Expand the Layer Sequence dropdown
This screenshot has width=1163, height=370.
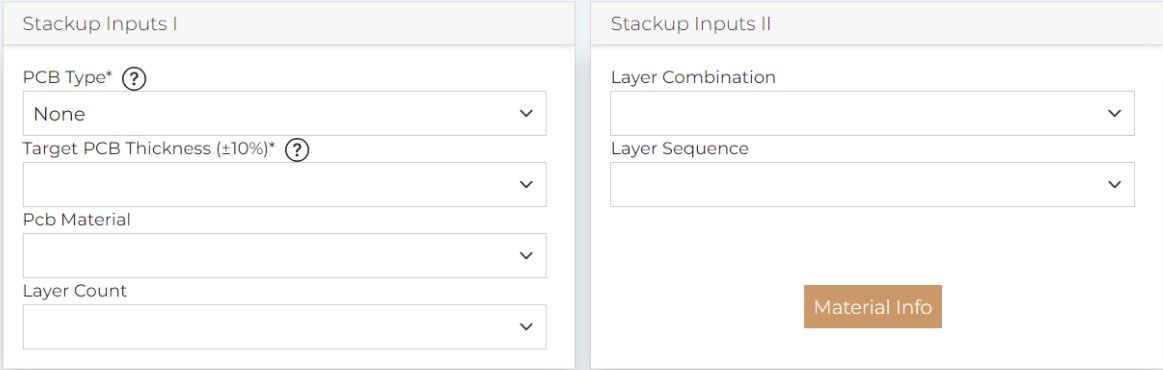(872, 185)
